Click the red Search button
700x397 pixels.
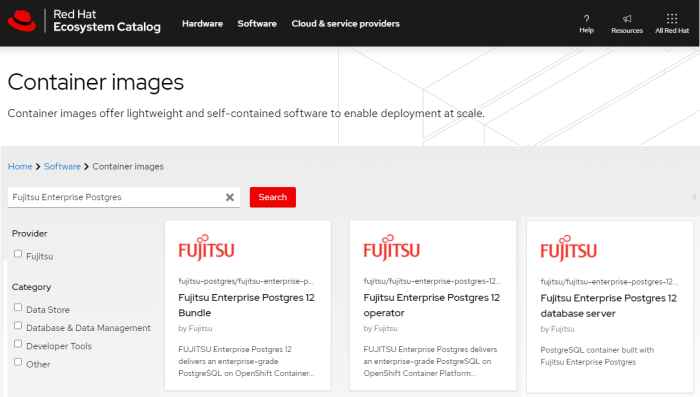pyautogui.click(x=273, y=197)
